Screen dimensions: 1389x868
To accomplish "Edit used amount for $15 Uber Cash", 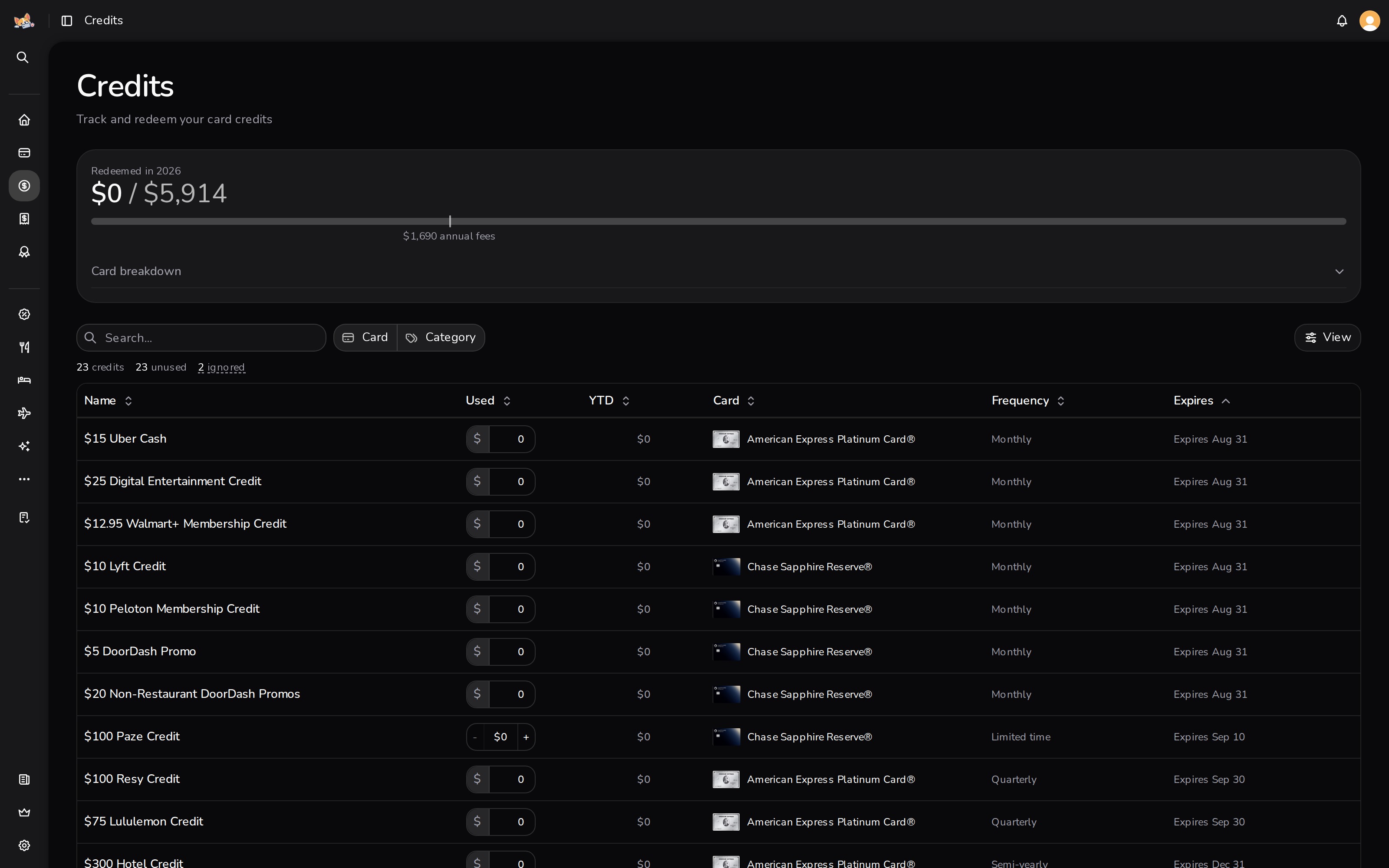I will (512, 439).
